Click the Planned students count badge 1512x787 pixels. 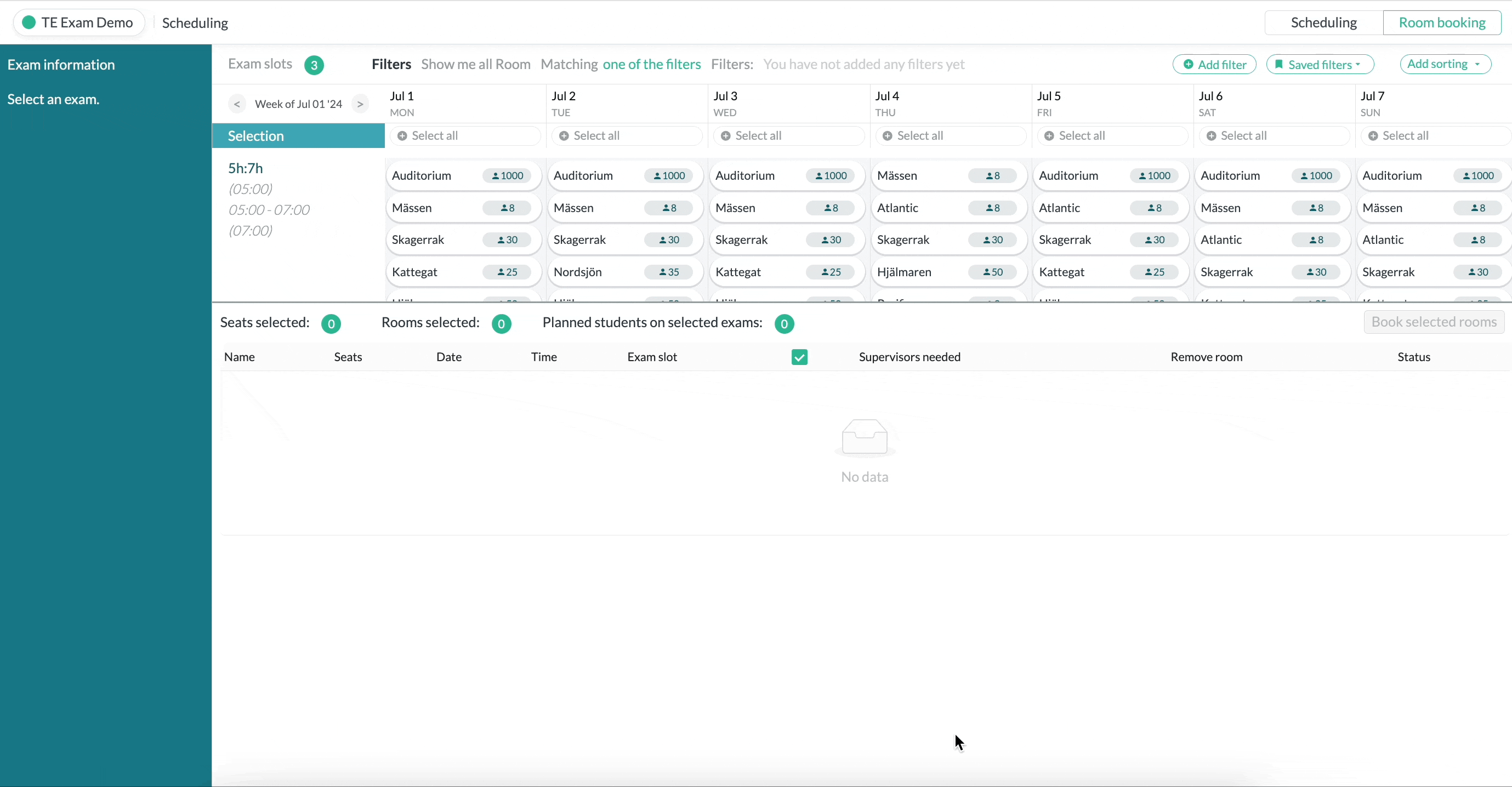pyautogui.click(x=784, y=324)
